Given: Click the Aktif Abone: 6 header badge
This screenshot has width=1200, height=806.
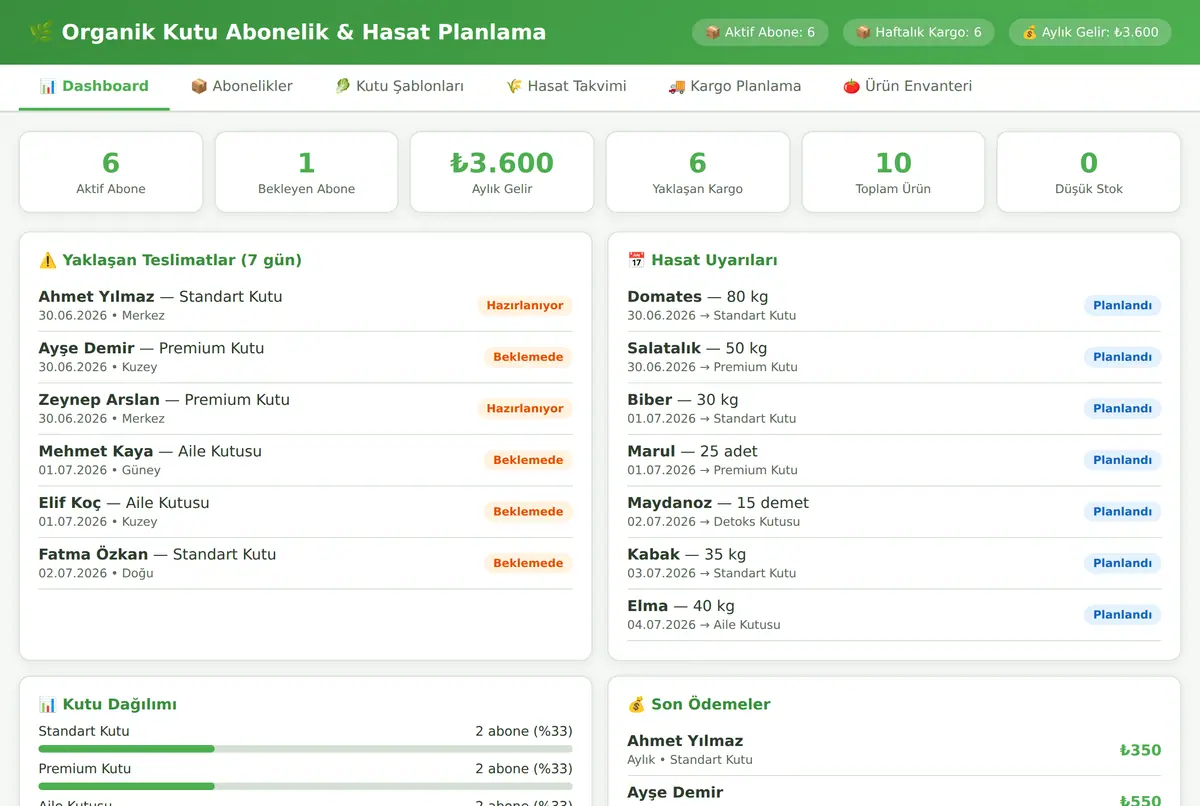Looking at the screenshot, I should tap(760, 32).
